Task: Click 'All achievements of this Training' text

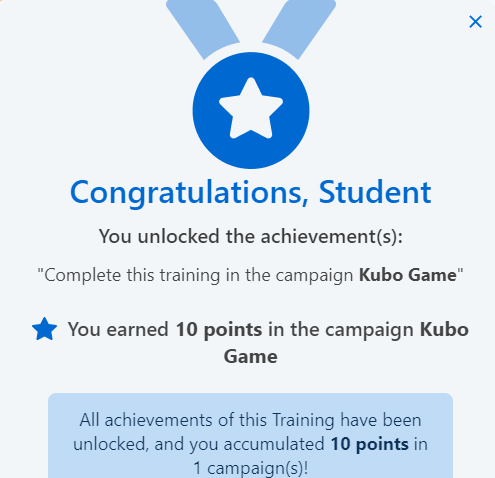Action: [x=207, y=420]
